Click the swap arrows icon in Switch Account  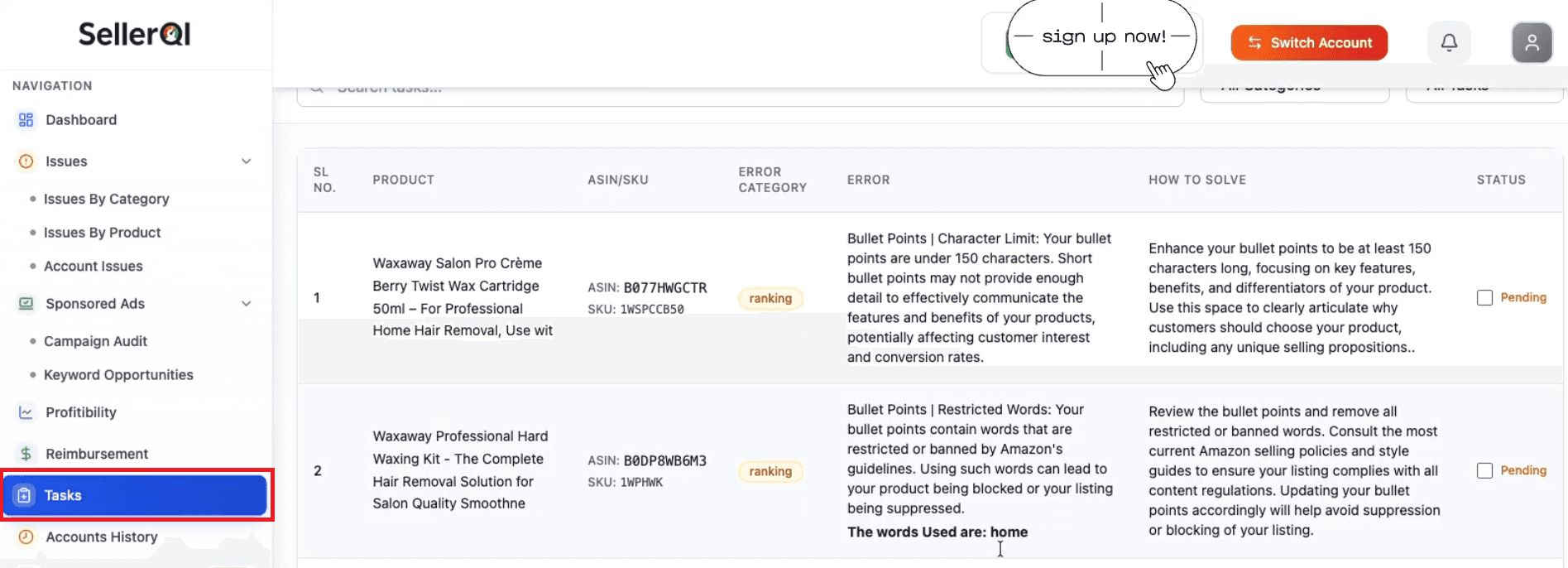1254,43
